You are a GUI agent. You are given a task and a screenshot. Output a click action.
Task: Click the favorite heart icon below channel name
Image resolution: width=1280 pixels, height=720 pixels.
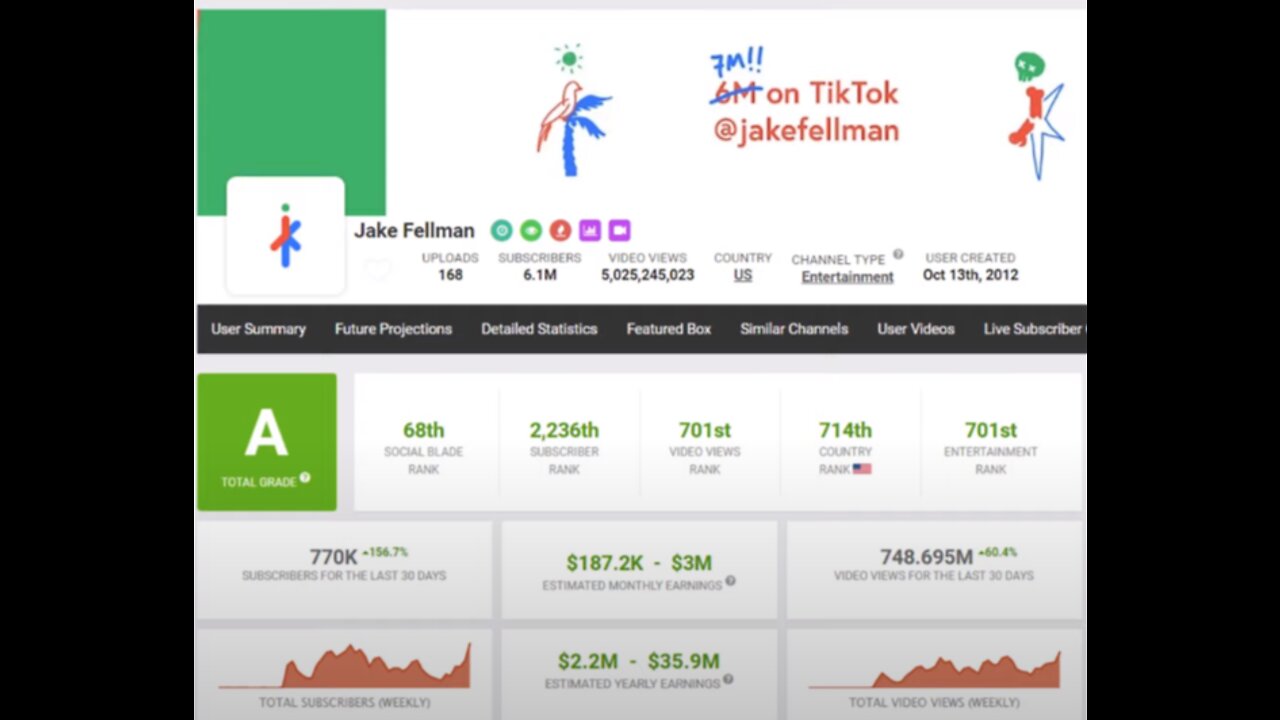[x=377, y=270]
